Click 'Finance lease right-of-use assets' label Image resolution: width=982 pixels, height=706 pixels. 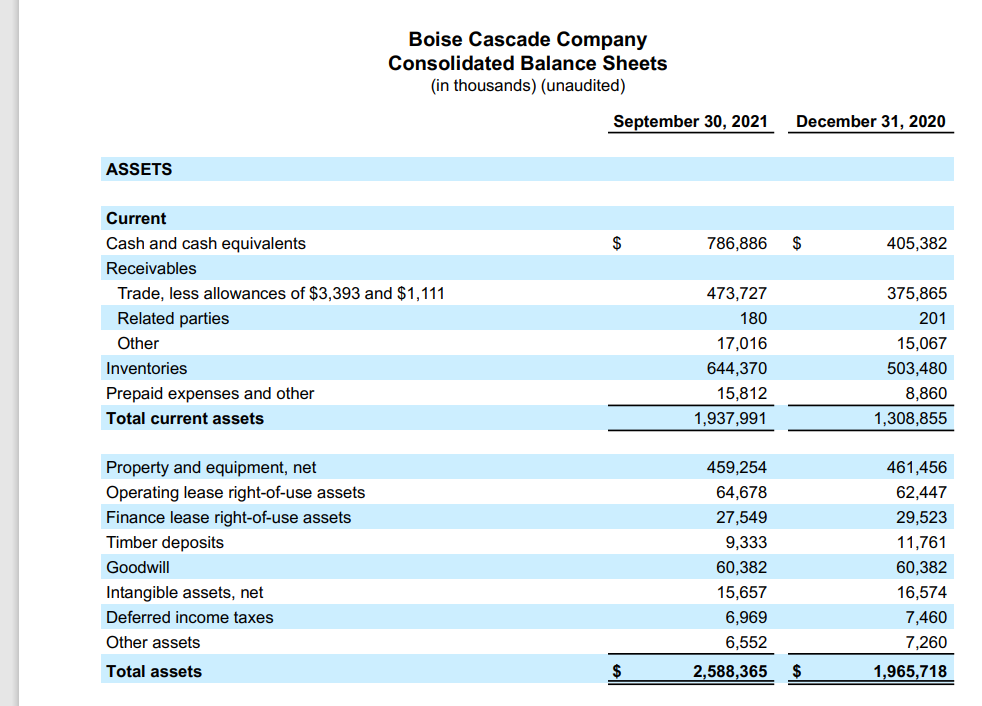coord(229,517)
